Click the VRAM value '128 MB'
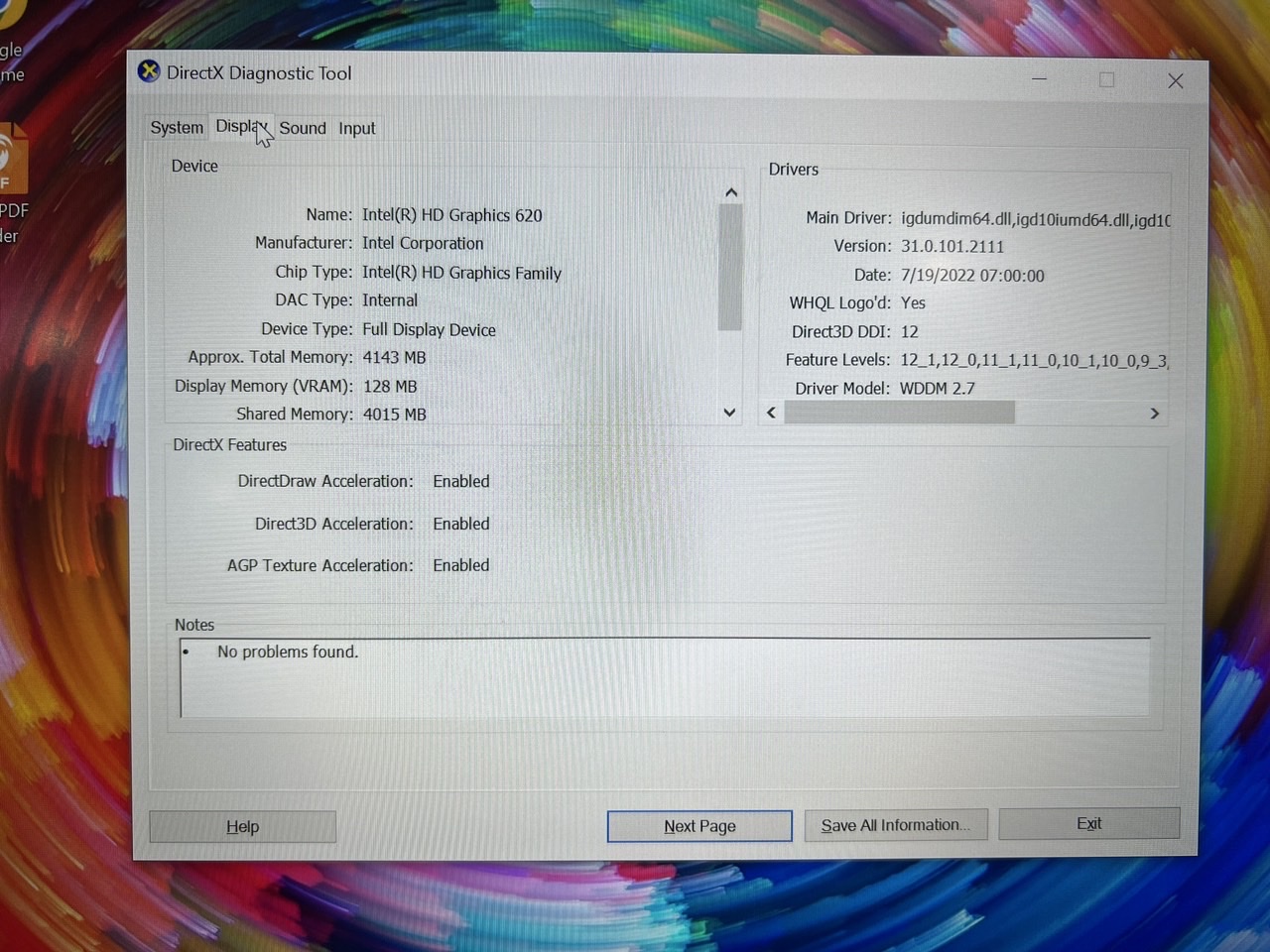This screenshot has height=952, width=1270. click(x=390, y=386)
